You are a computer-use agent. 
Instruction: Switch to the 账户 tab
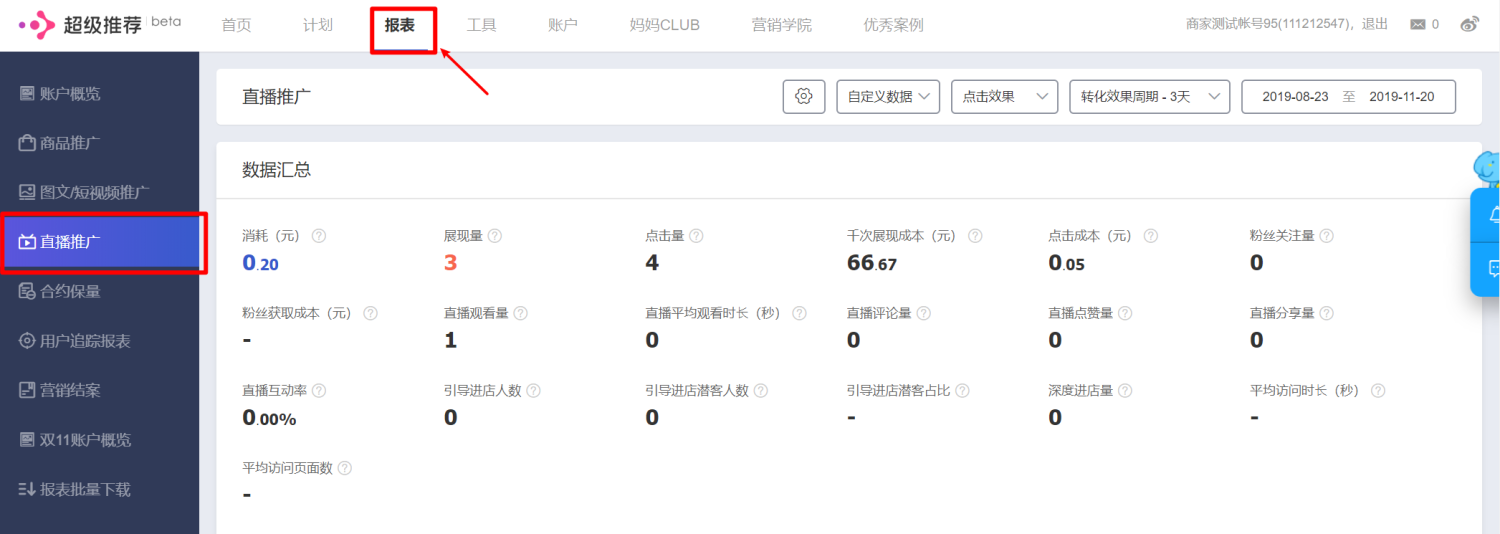[x=563, y=25]
